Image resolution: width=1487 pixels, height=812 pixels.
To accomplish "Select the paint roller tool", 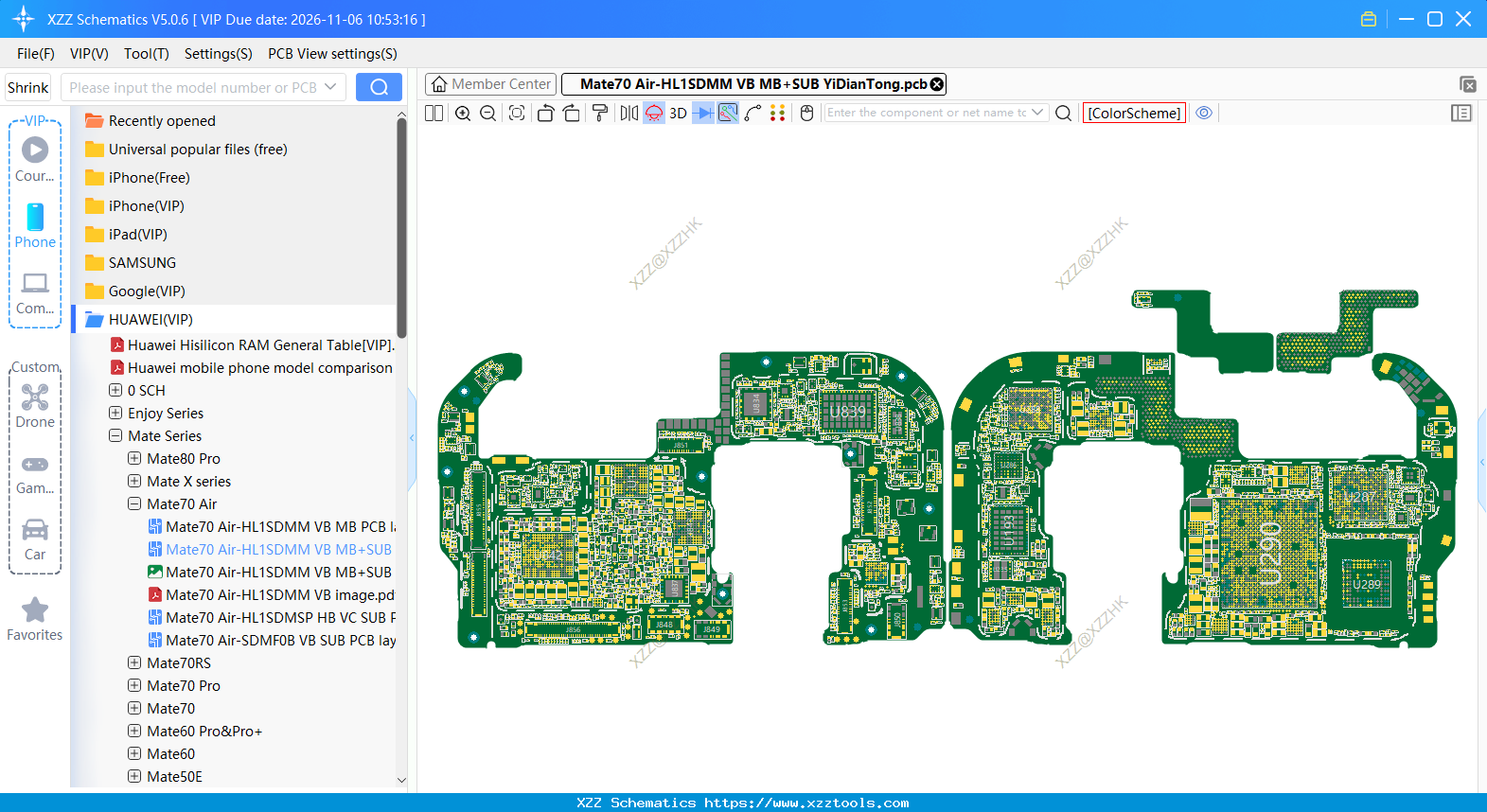I will pyautogui.click(x=600, y=114).
